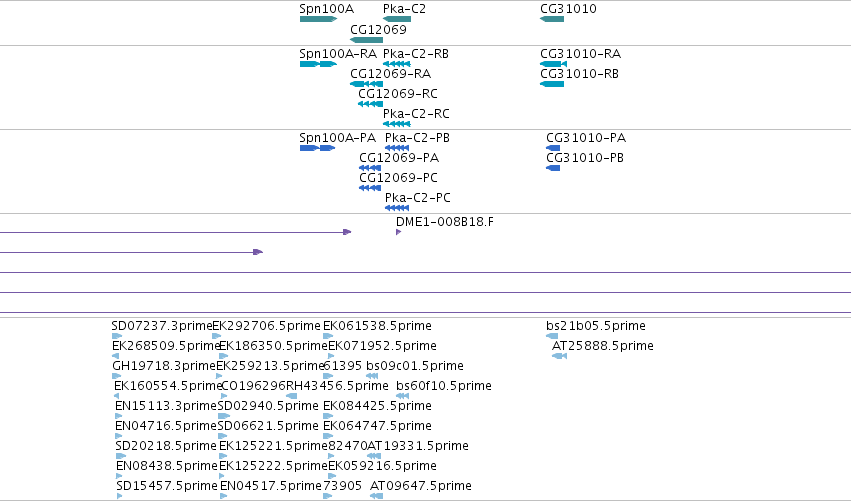The height and width of the screenshot is (501, 851).
Task: Click the DME1-008B18.F arrowhead marker
Action: (x=398, y=232)
